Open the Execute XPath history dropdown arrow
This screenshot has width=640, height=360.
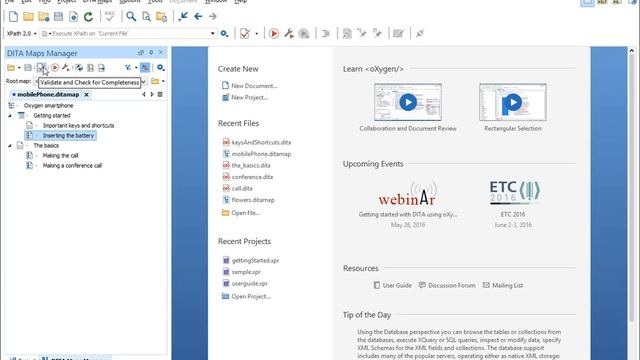(x=213, y=33)
